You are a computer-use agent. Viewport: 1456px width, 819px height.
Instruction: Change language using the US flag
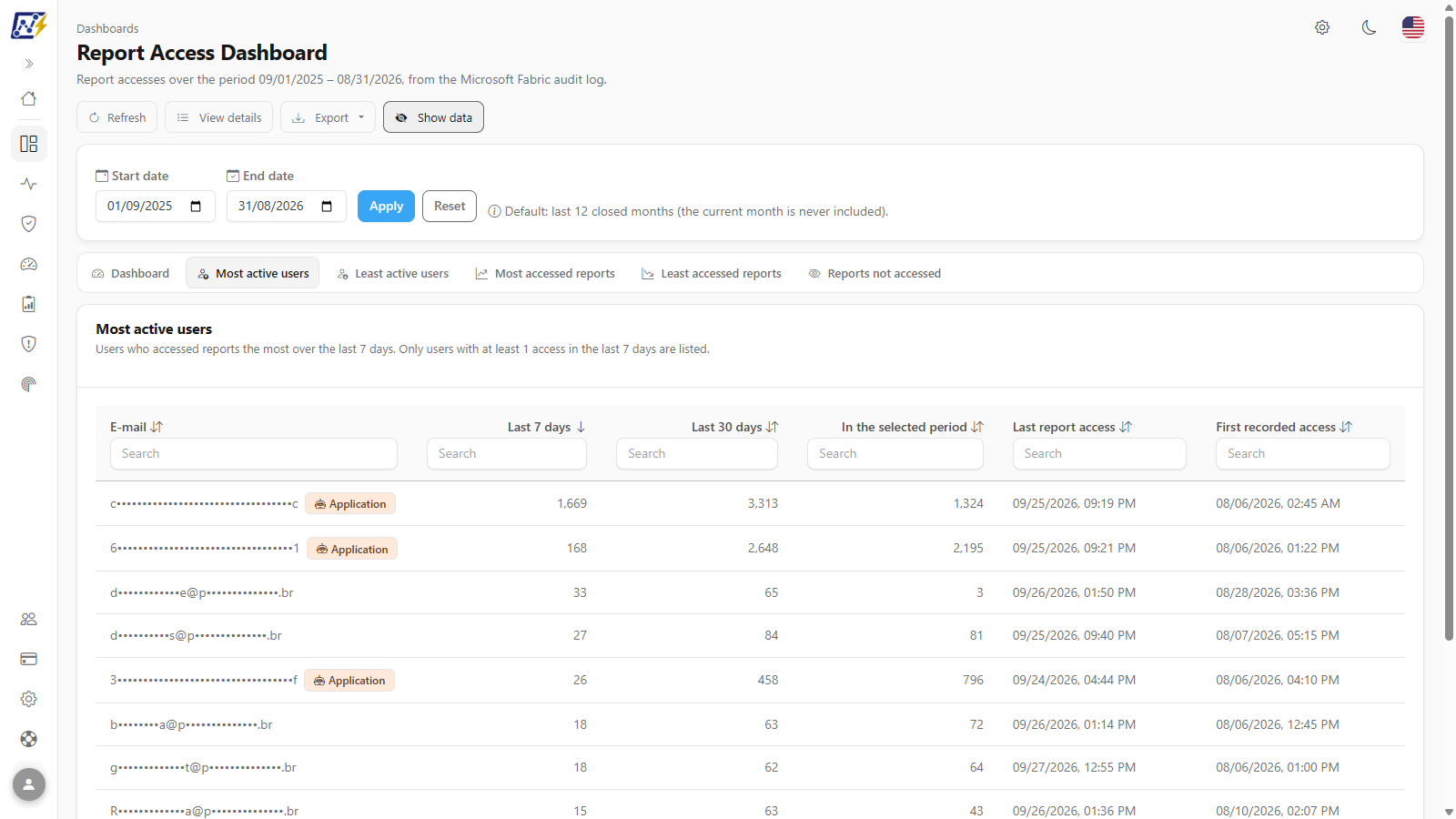click(1413, 27)
